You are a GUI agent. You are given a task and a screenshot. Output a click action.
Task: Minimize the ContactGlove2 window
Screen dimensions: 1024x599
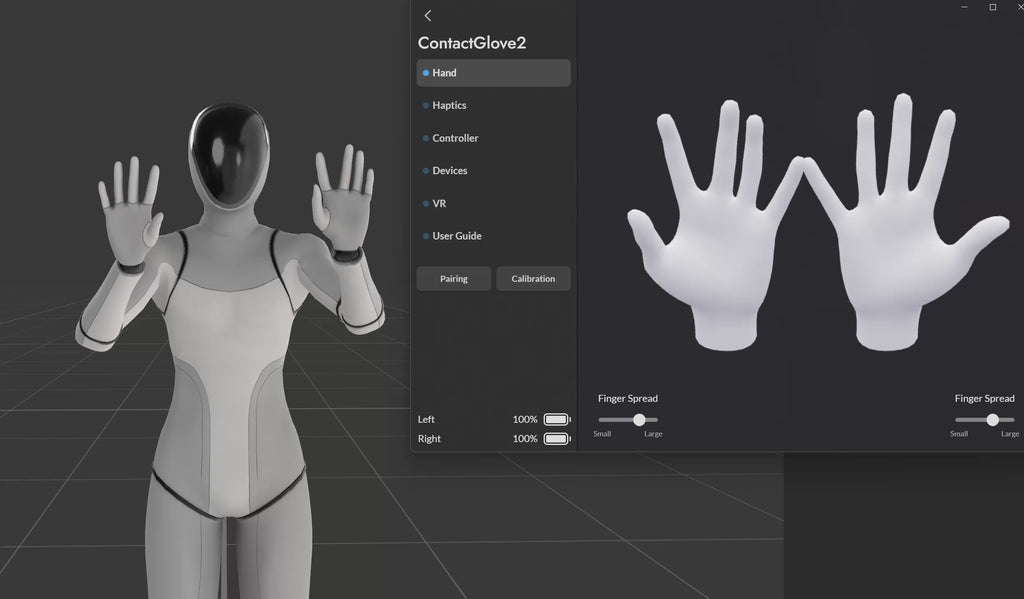point(964,7)
